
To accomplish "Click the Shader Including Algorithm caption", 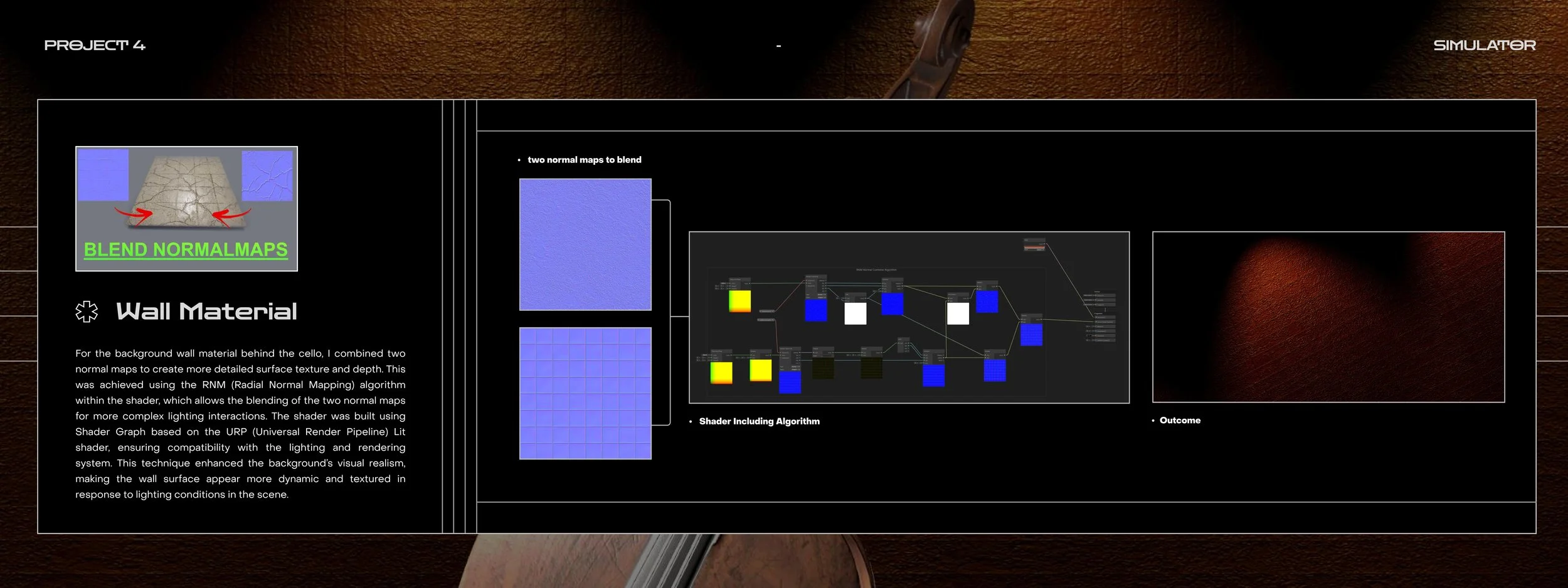I will click(x=760, y=421).
